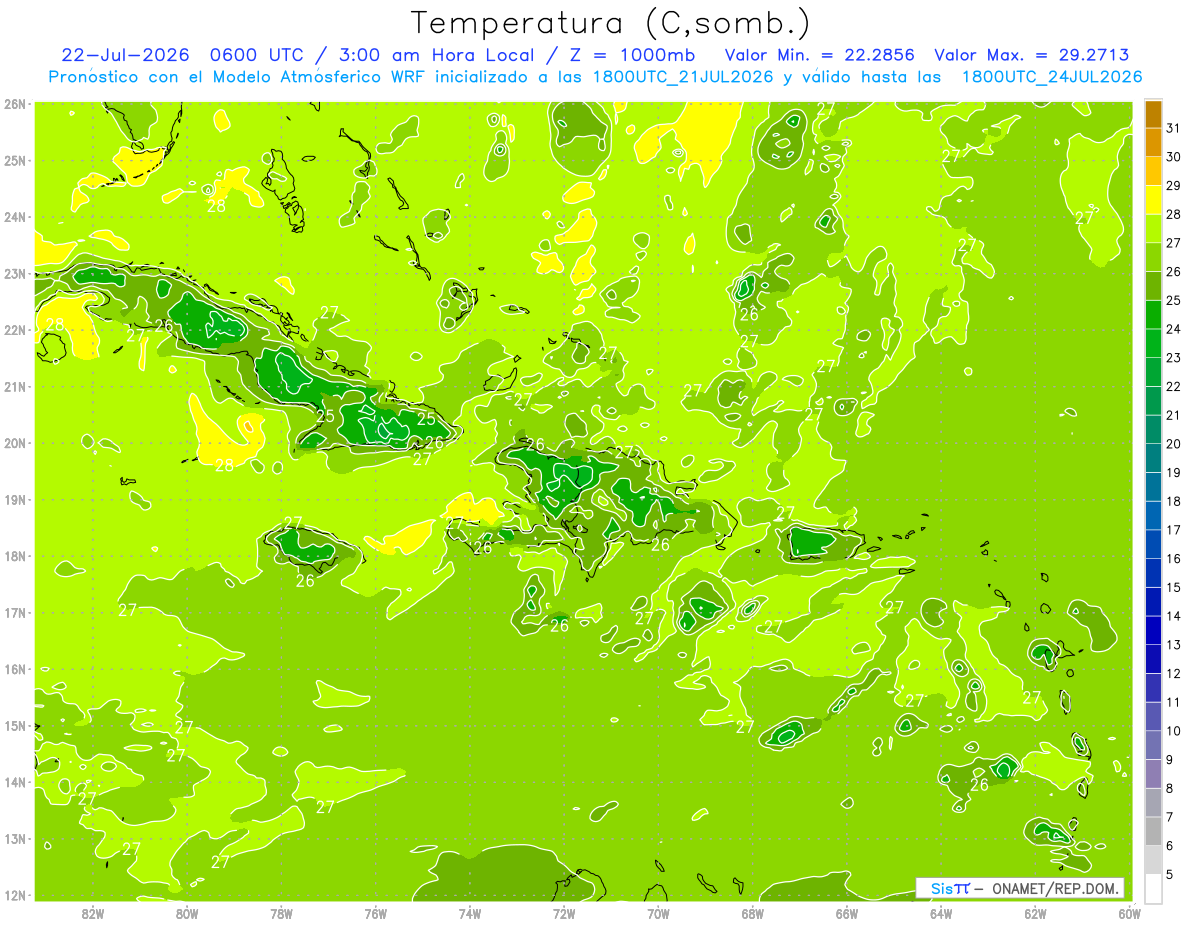
Task: Click the '82W' longitude axis label
Action: coord(93,913)
